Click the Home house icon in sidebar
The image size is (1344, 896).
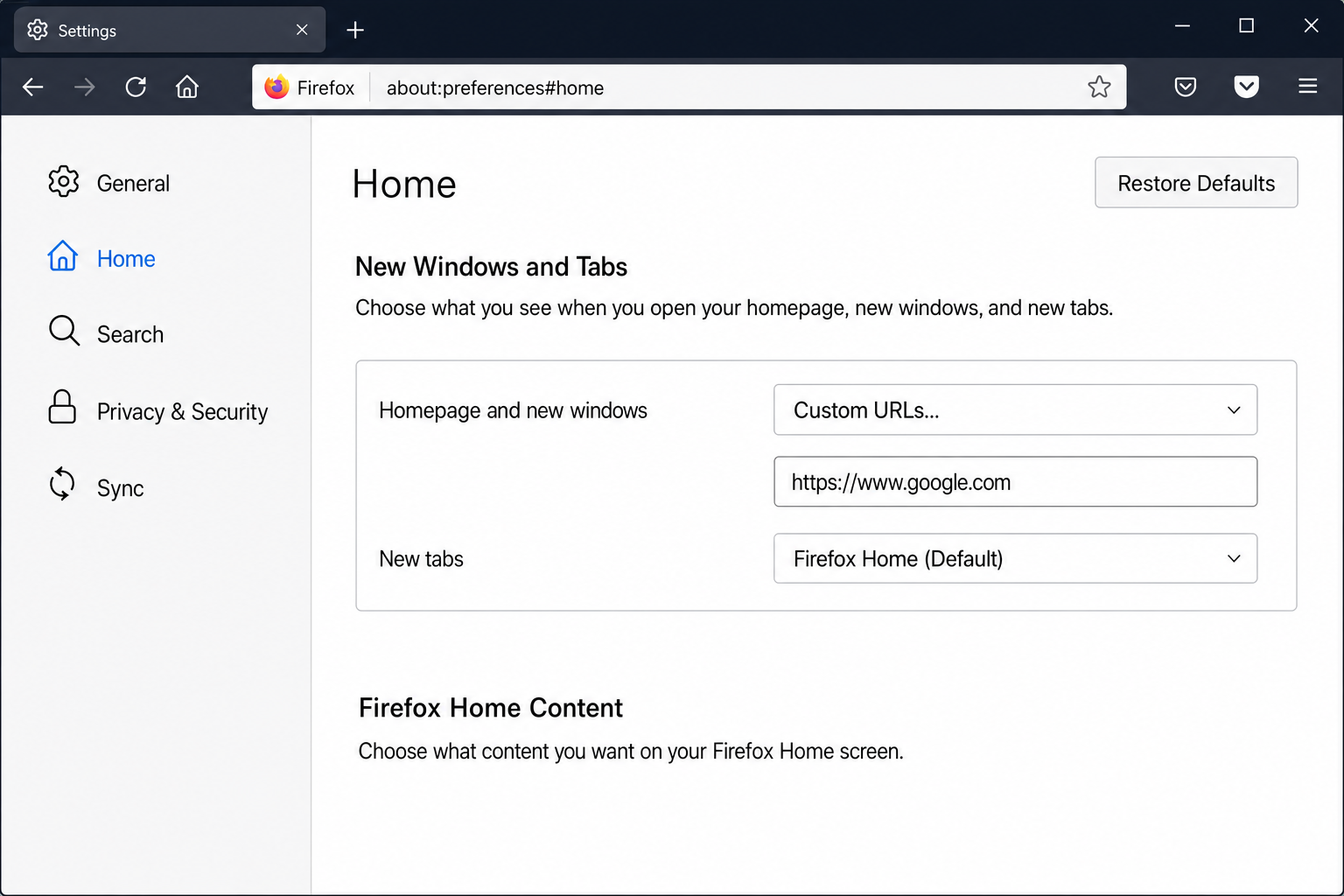click(x=63, y=256)
